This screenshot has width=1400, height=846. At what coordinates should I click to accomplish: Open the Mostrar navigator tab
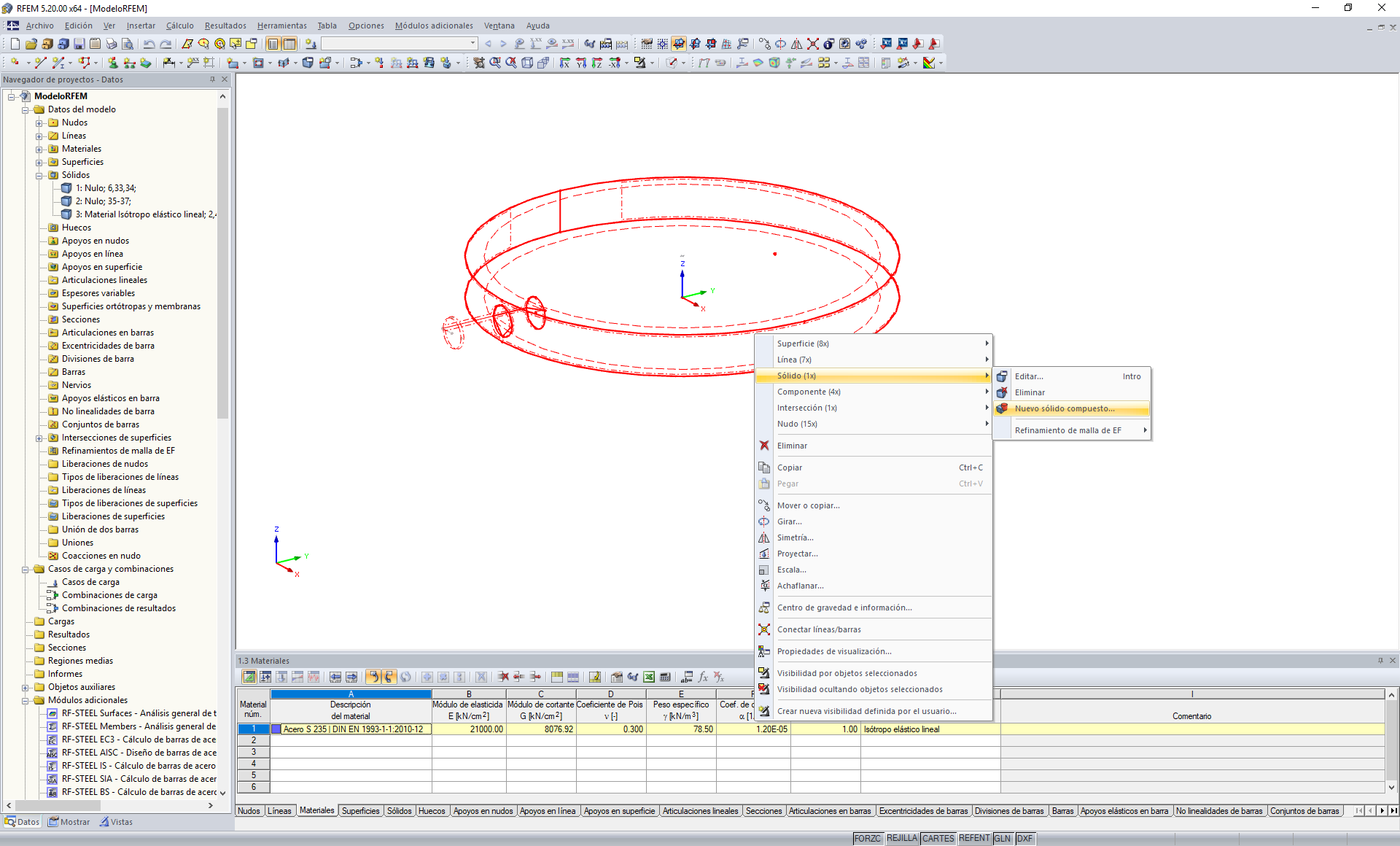(x=69, y=822)
